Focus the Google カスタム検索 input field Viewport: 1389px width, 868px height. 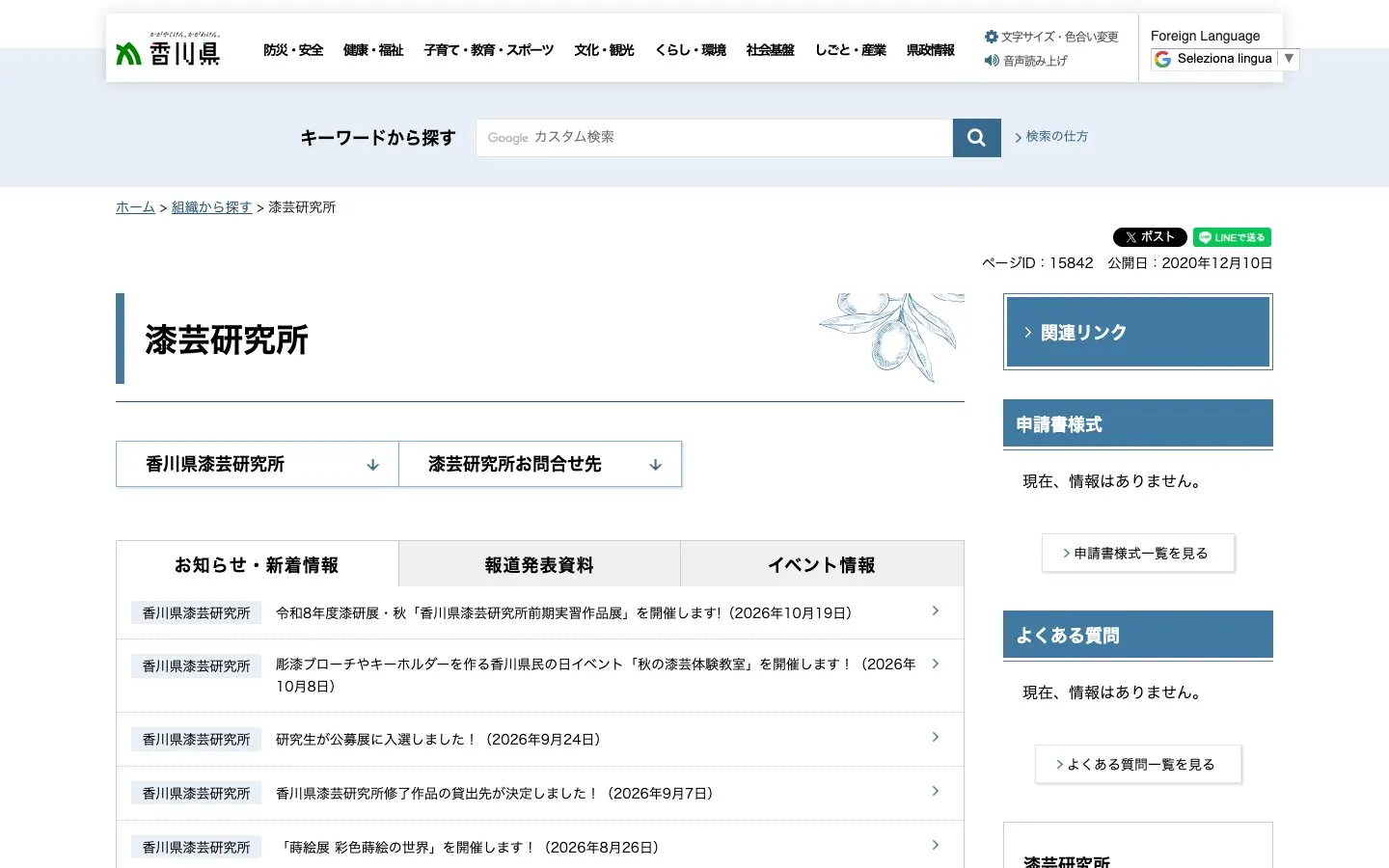click(x=714, y=138)
